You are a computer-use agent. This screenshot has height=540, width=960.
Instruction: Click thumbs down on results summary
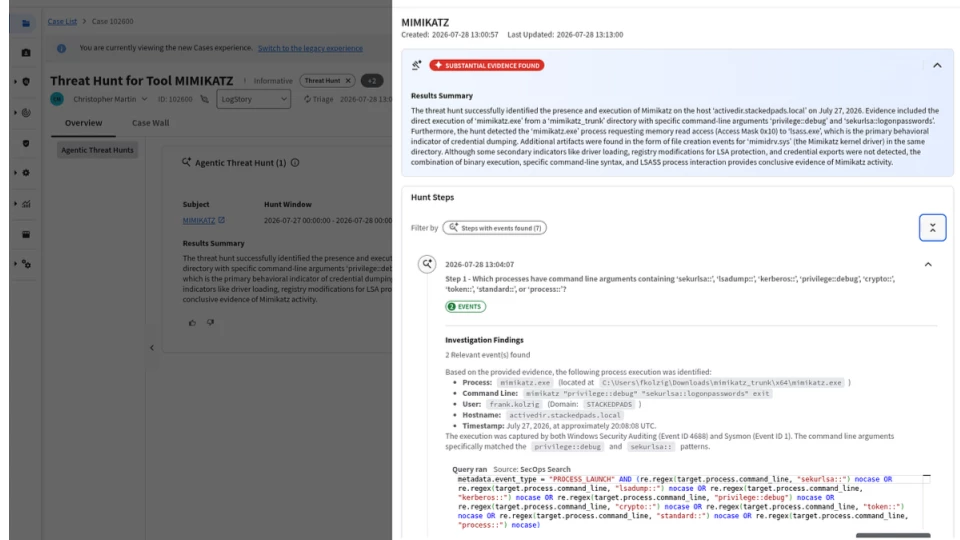pyautogui.click(x=210, y=323)
